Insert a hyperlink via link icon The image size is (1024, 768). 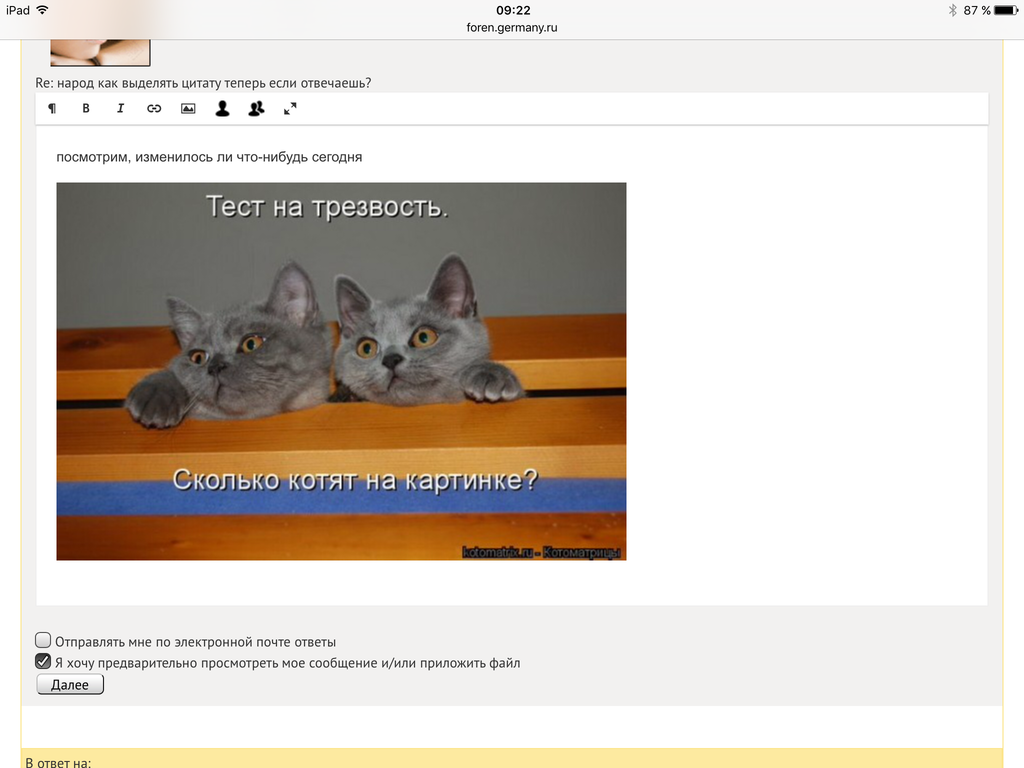click(x=154, y=109)
